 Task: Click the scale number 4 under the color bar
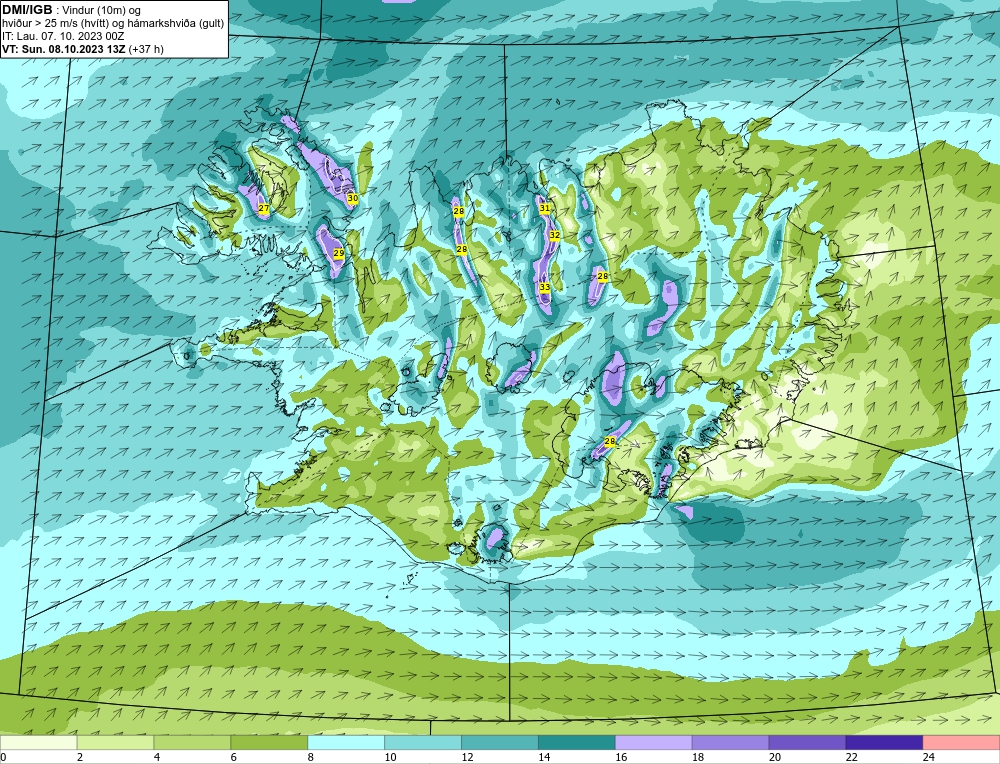click(158, 757)
